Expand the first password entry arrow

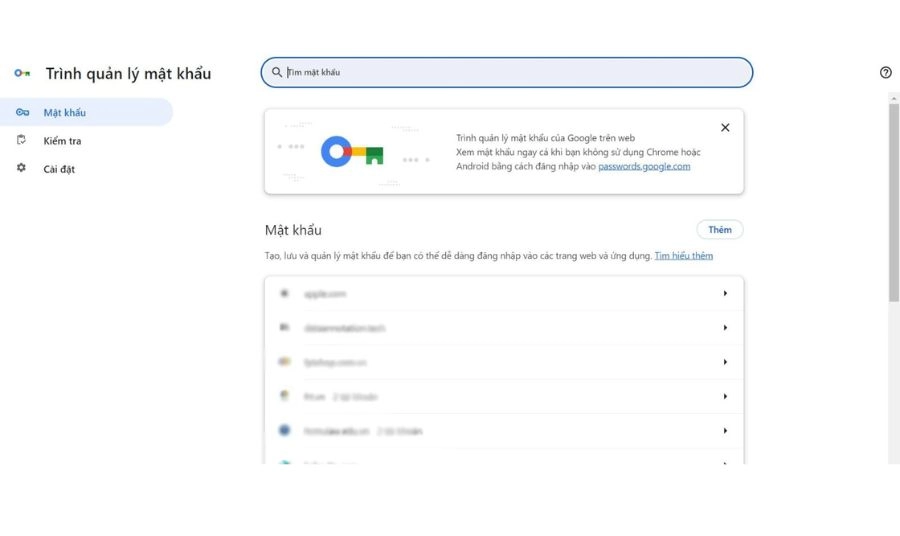click(x=725, y=293)
